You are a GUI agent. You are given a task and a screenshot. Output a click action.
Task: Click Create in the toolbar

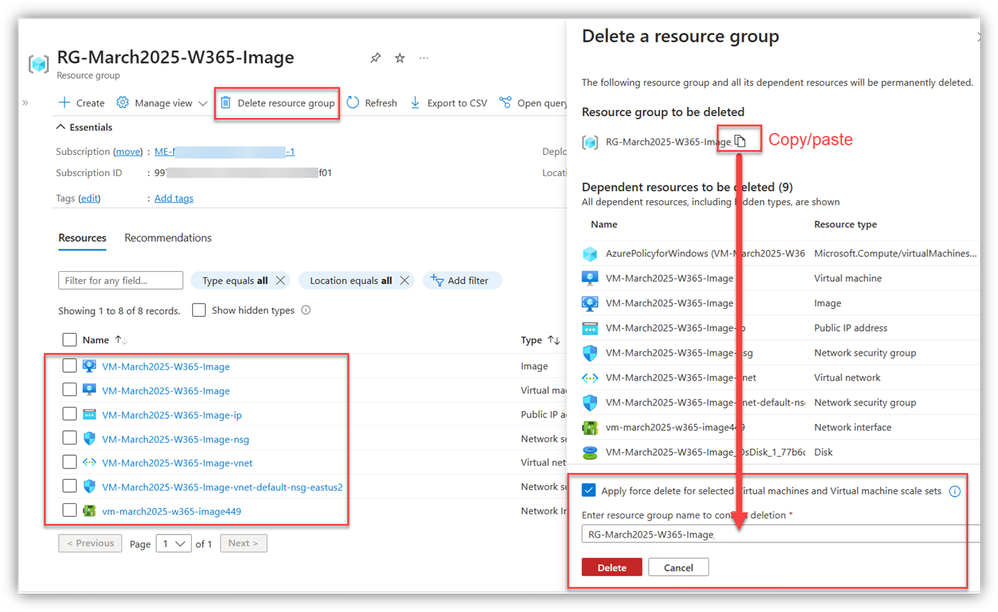click(x=81, y=103)
